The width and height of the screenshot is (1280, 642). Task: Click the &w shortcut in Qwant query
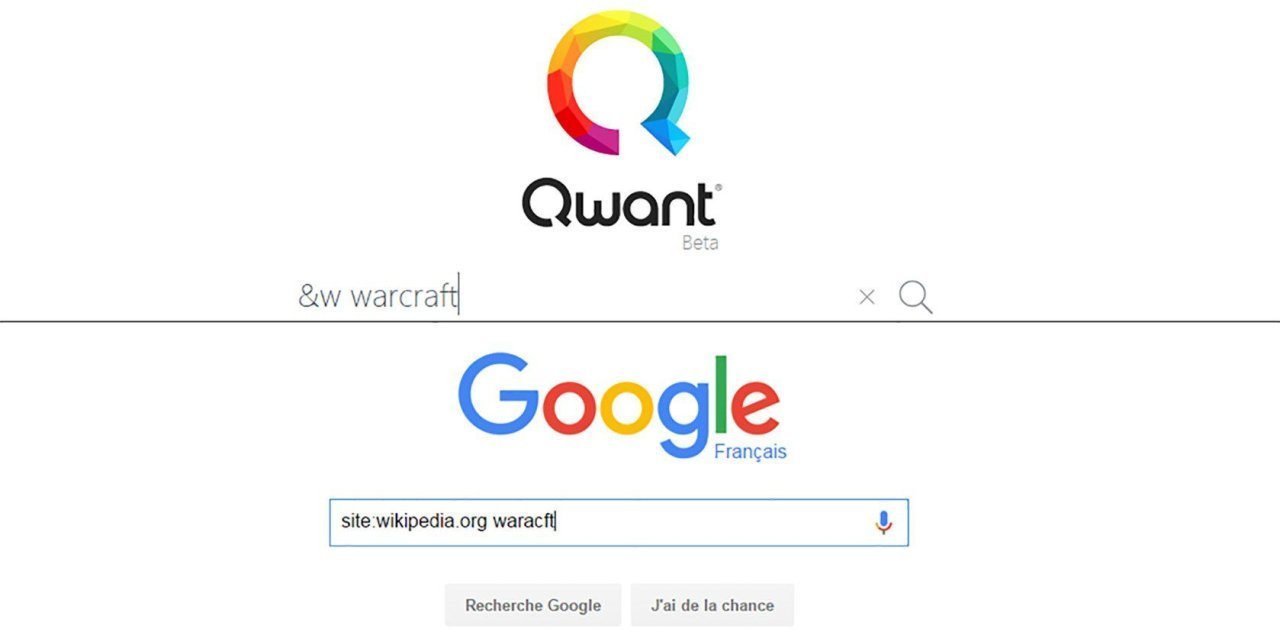(320, 297)
